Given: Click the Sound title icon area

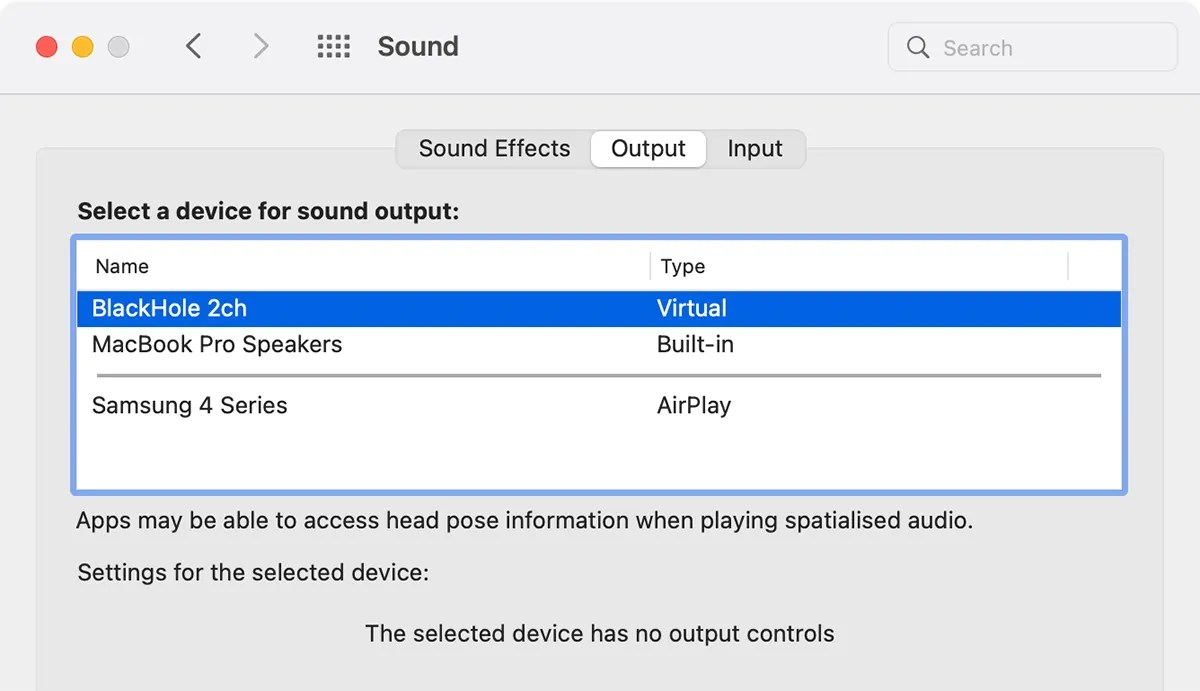Looking at the screenshot, I should (417, 46).
